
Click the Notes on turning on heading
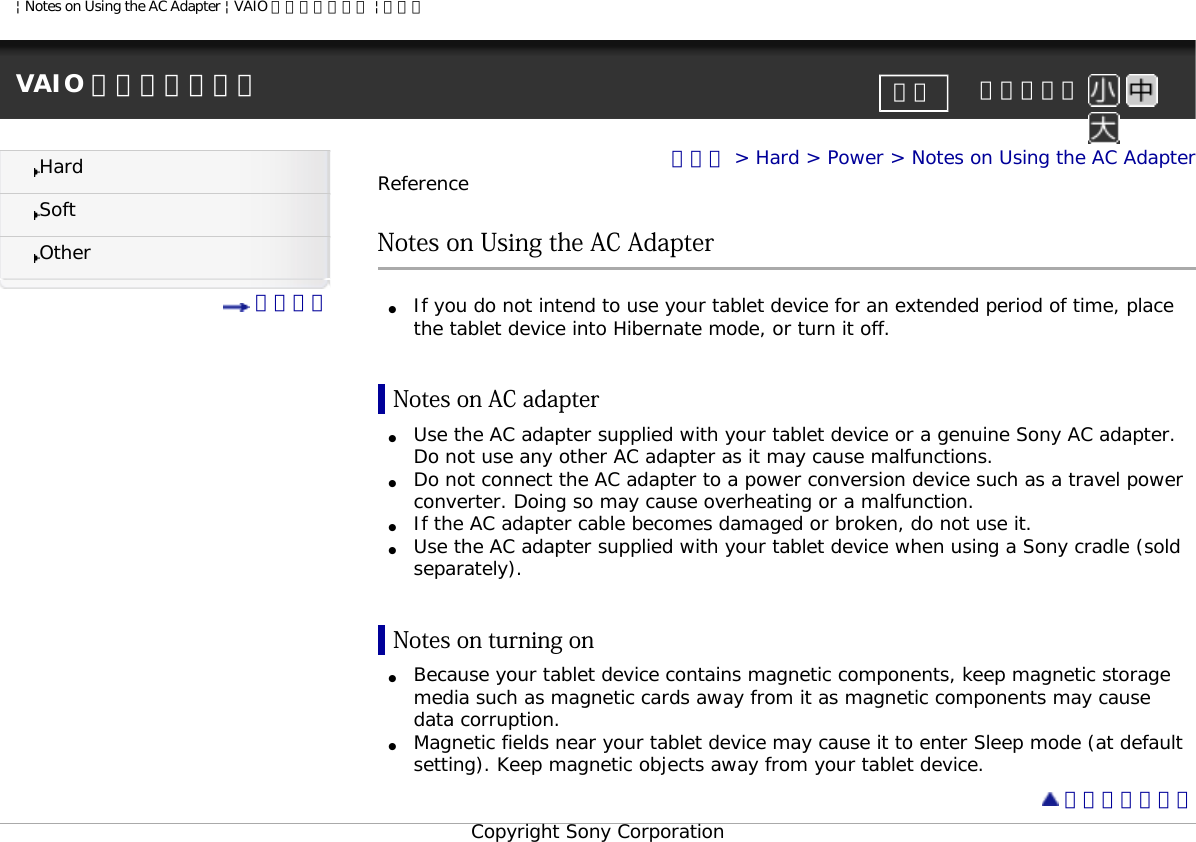point(493,640)
